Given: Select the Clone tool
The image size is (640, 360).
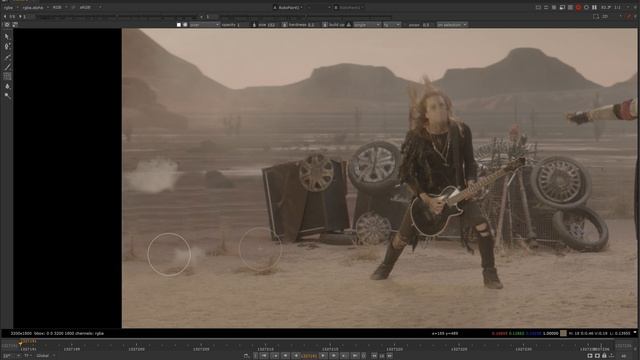Looking at the screenshot, I should pos(7,76).
